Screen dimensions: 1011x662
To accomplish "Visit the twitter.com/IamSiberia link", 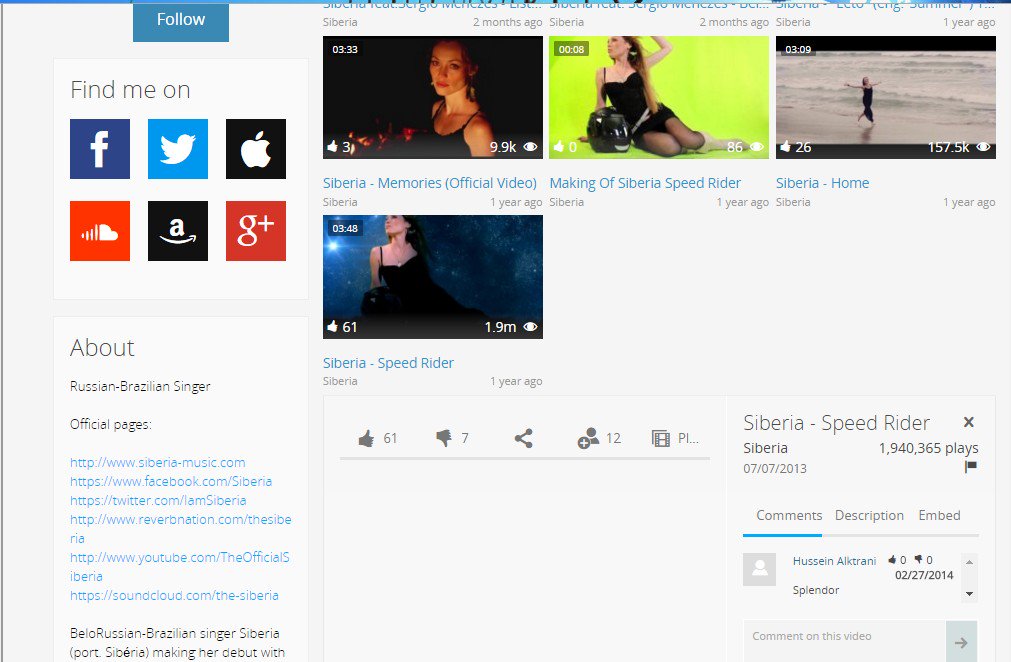I will (x=158, y=500).
